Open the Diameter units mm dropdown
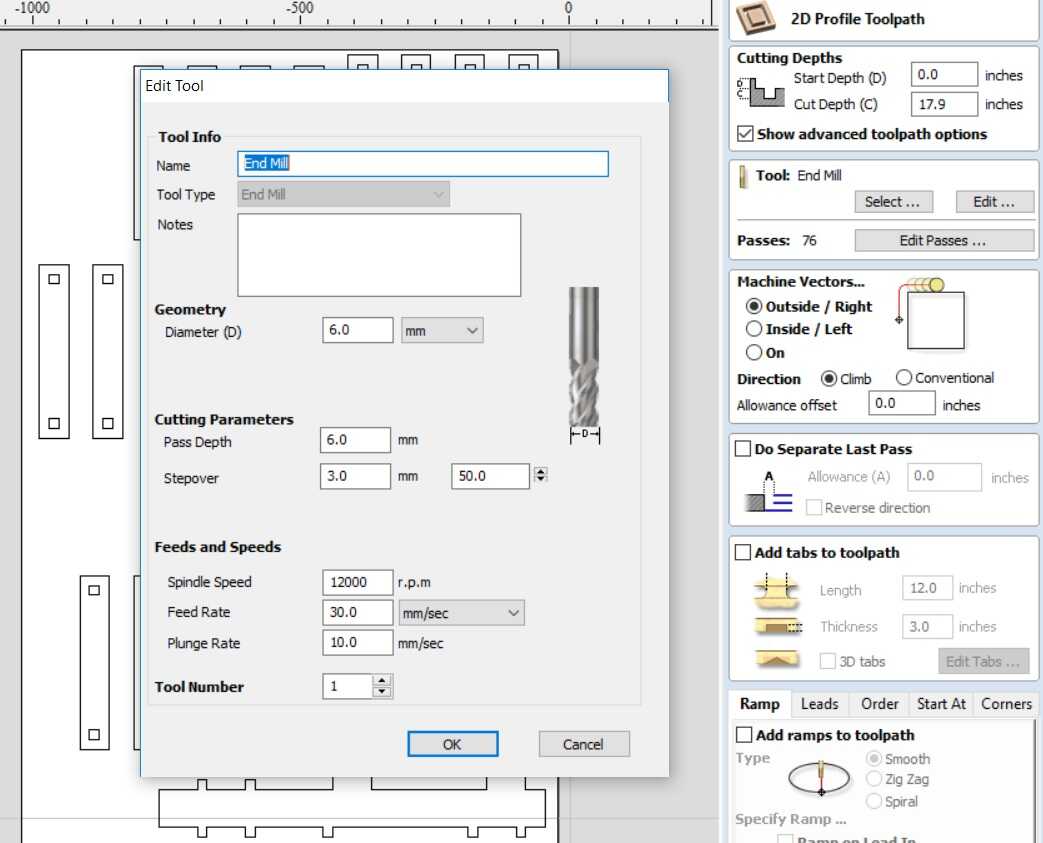Viewport: 1043px width, 843px height. (x=442, y=330)
